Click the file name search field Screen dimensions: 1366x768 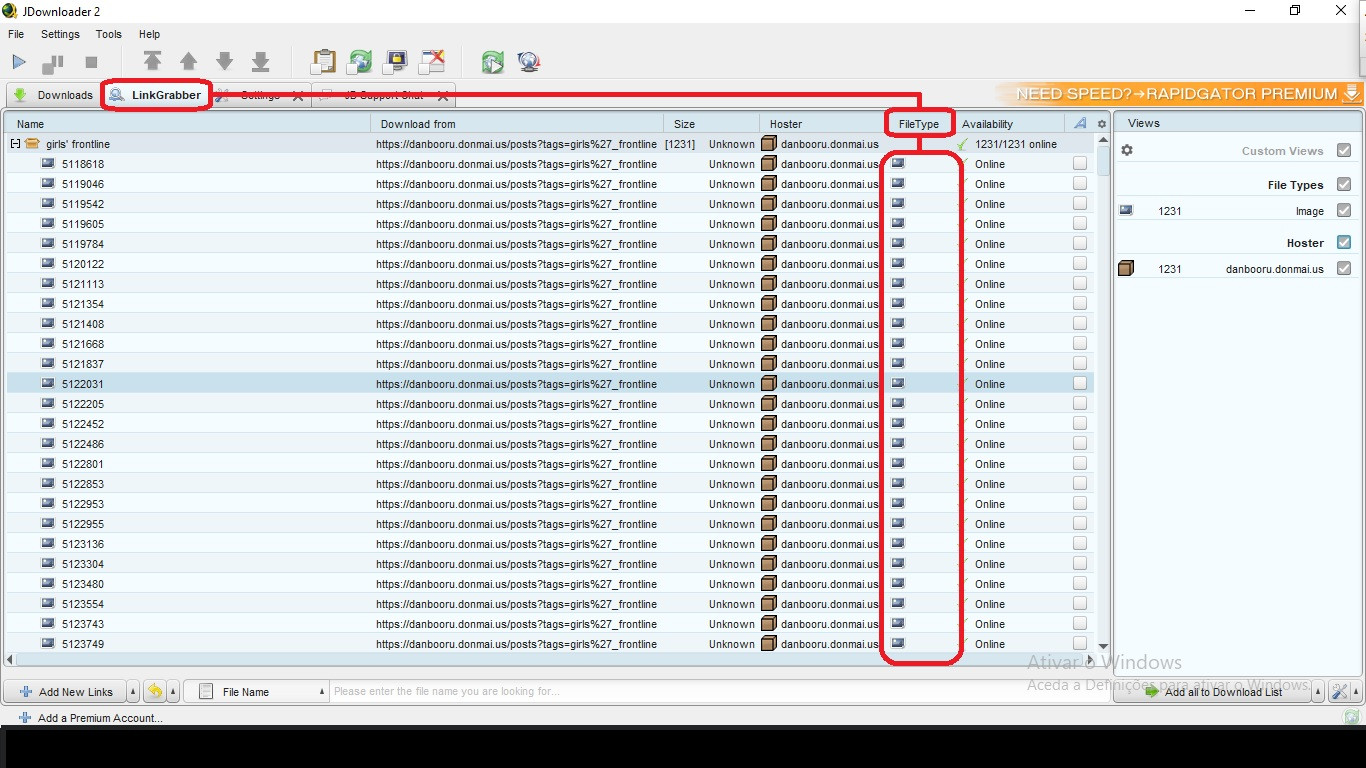720,691
